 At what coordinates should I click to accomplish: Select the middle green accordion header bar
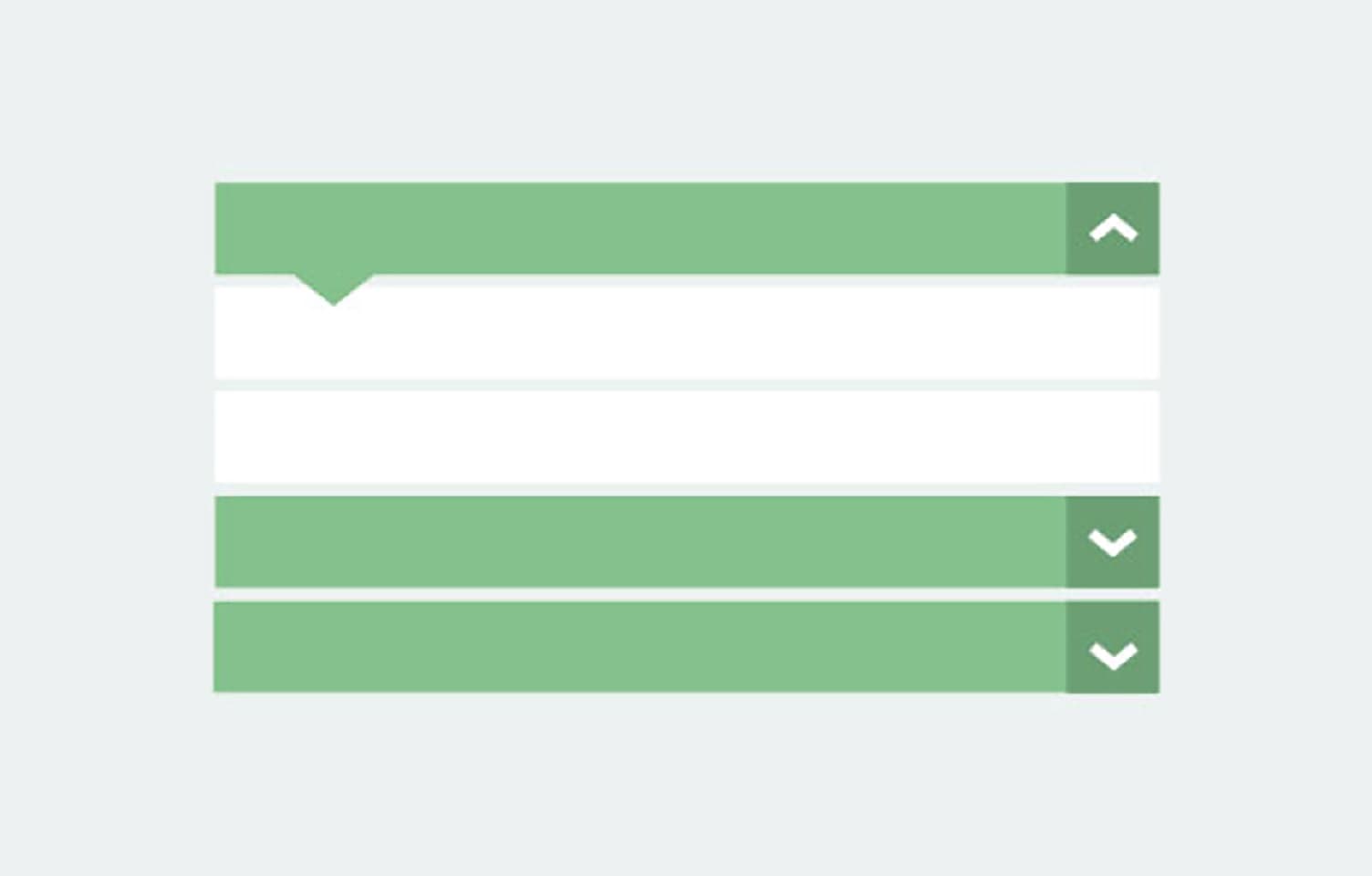(x=639, y=542)
